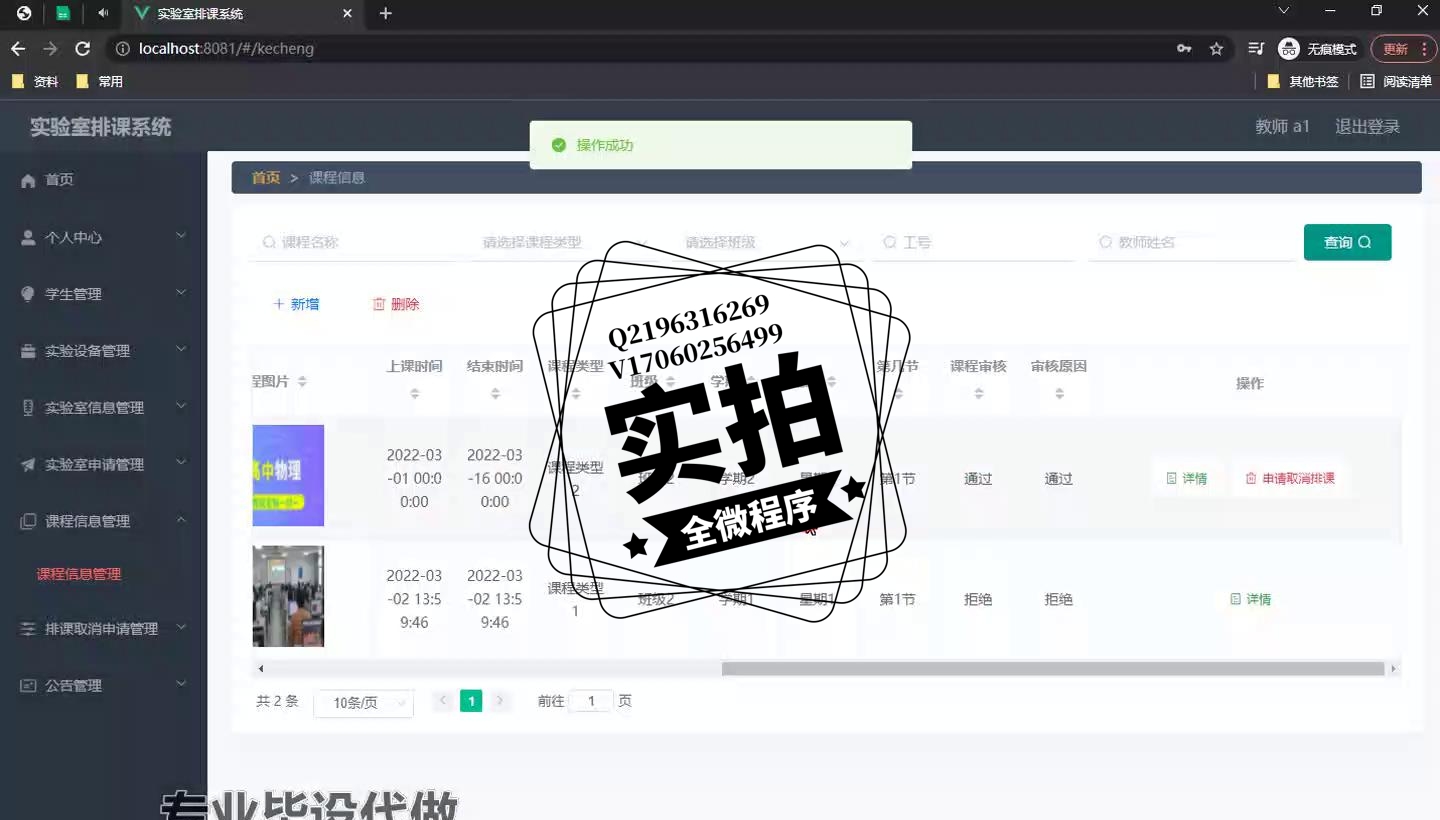The width and height of the screenshot is (1440, 820).
Task: Go to the next page arrow in pagination
Action: pyautogui.click(x=500, y=701)
